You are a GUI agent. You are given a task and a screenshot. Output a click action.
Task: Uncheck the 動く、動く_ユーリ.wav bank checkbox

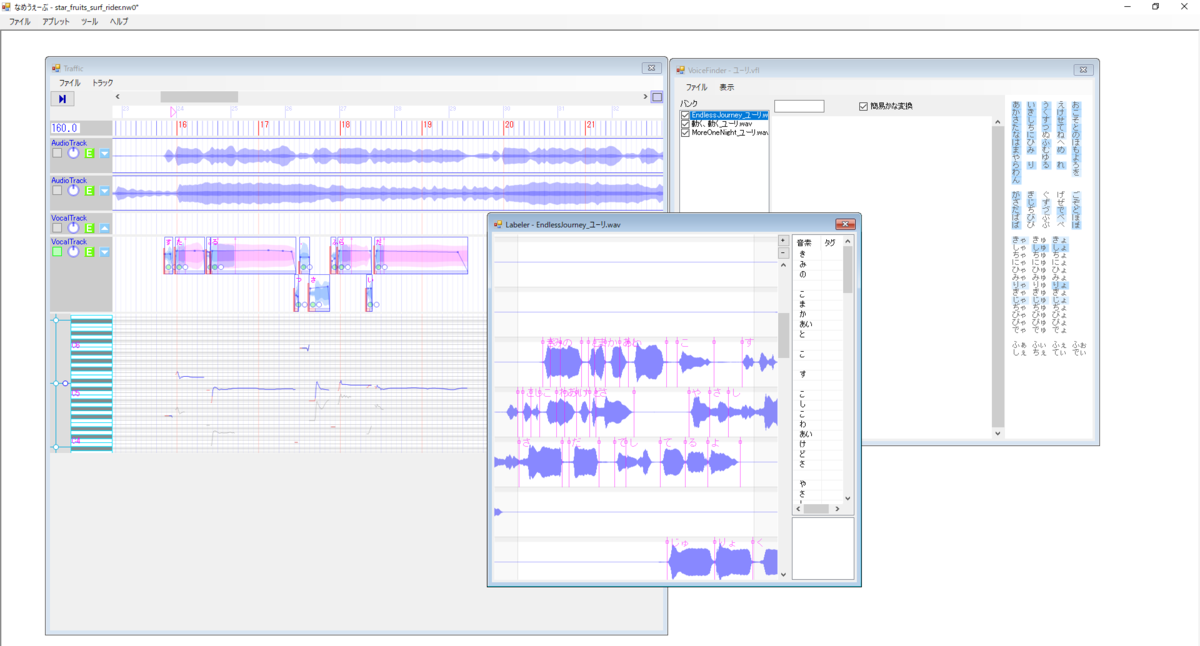[x=685, y=124]
